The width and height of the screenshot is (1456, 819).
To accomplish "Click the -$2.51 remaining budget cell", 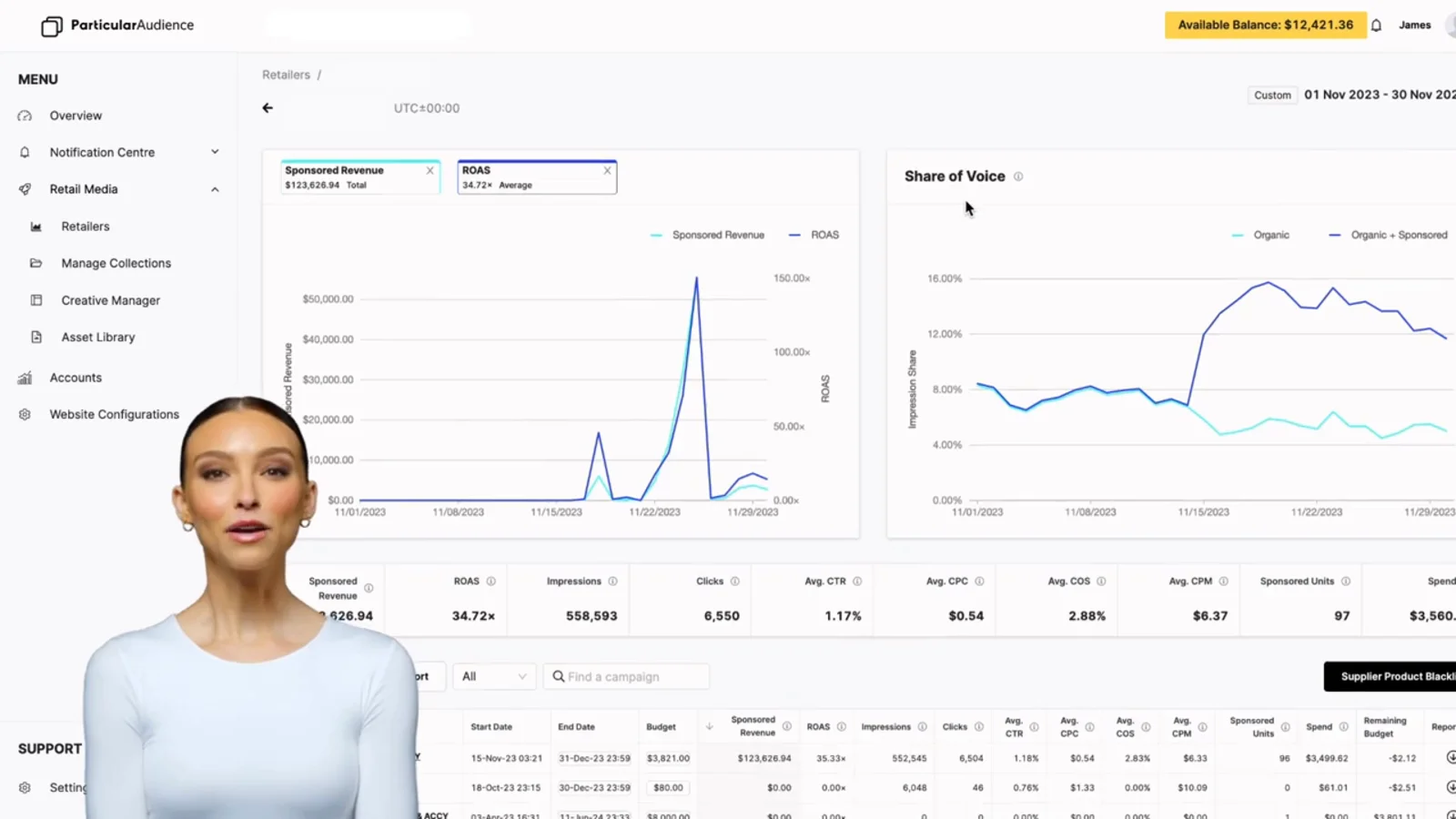I will click(1402, 788).
